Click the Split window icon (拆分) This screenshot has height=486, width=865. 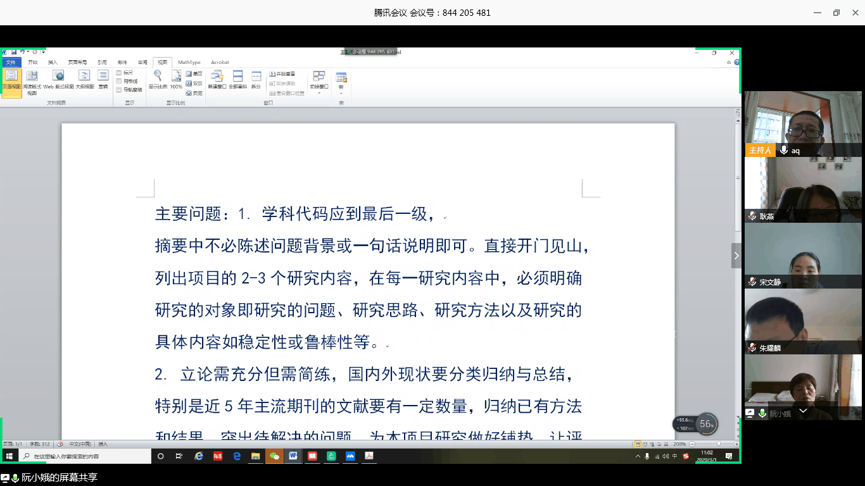click(x=256, y=80)
